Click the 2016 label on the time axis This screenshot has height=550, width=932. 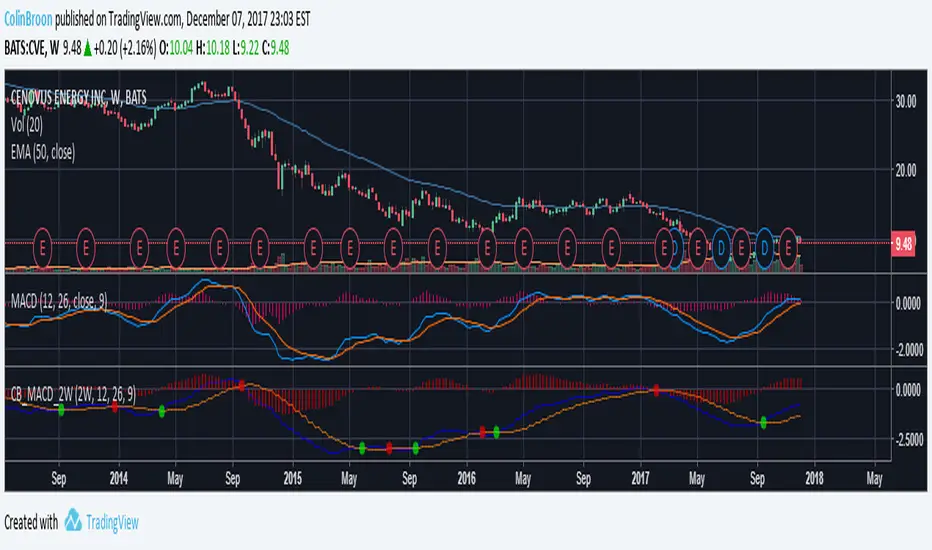pos(465,477)
